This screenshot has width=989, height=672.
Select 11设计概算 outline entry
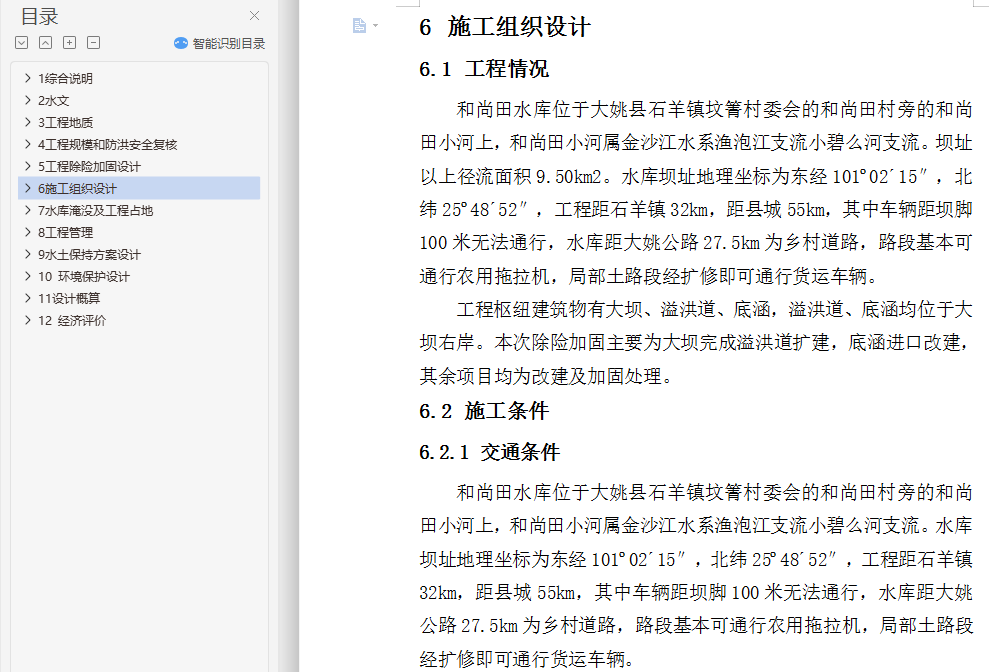pyautogui.click(x=69, y=298)
